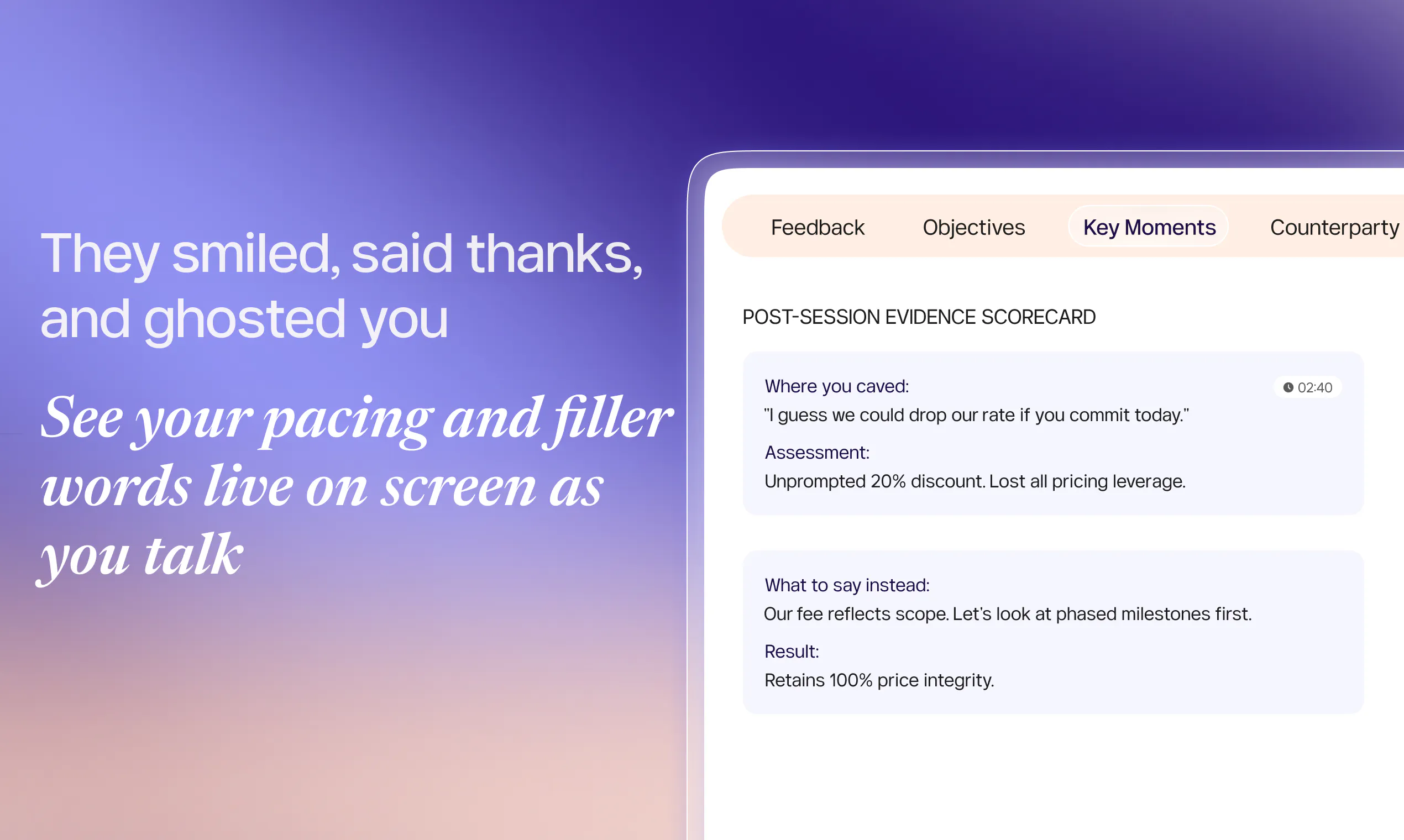Click "Our fee reflects scope. Let's look at phased milestones first."
The image size is (1404, 840).
click(1008, 613)
